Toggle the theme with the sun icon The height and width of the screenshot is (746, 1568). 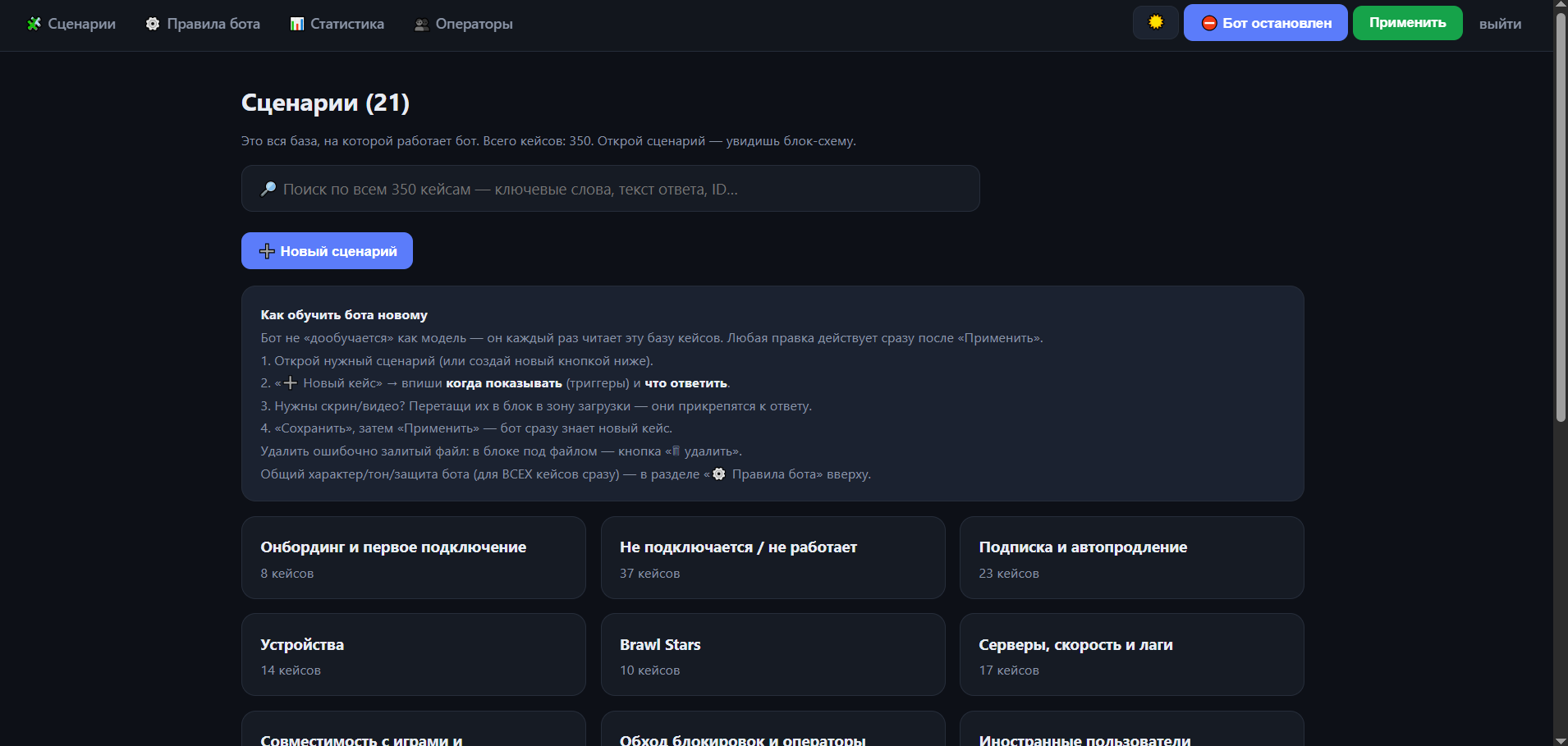pos(1156,22)
